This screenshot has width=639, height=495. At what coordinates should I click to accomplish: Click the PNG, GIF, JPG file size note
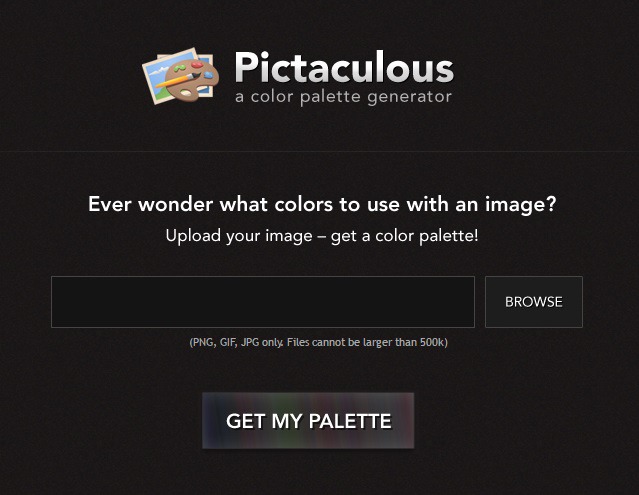pyautogui.click(x=319, y=342)
